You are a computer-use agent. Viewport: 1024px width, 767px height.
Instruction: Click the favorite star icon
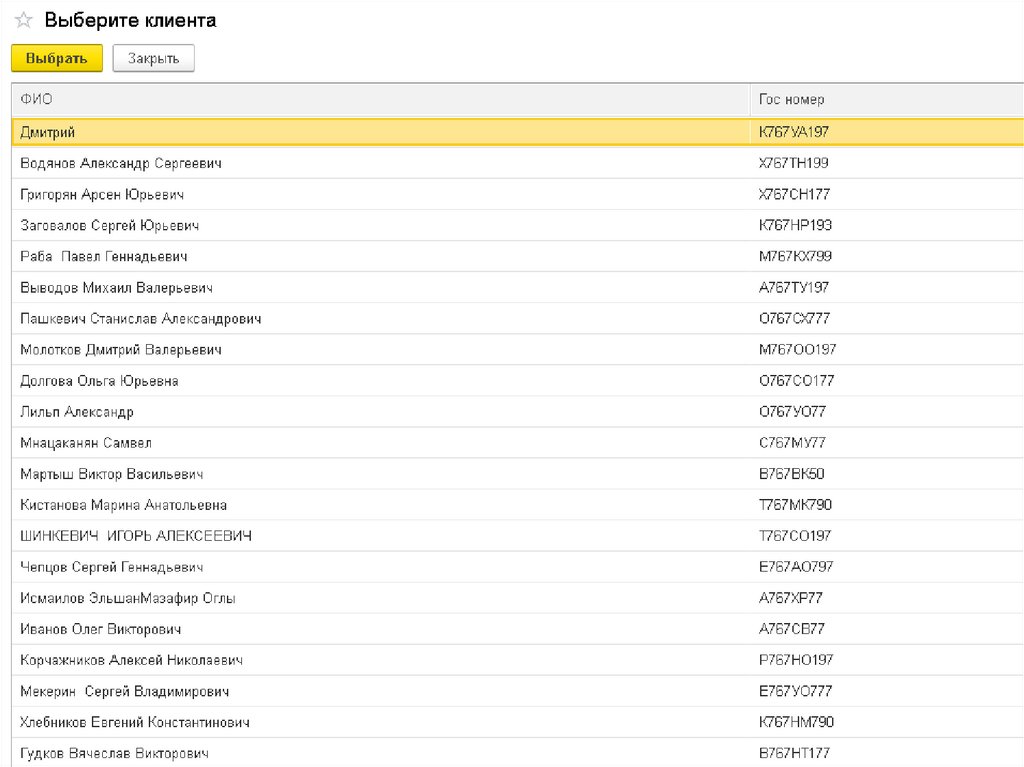click(x=23, y=21)
